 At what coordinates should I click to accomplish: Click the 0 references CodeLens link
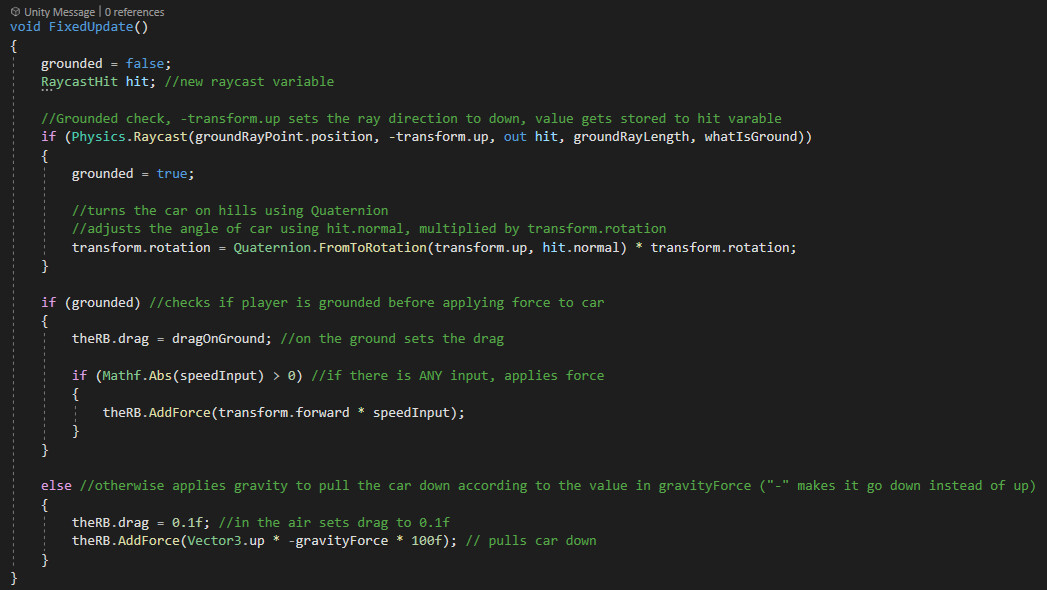coord(135,12)
